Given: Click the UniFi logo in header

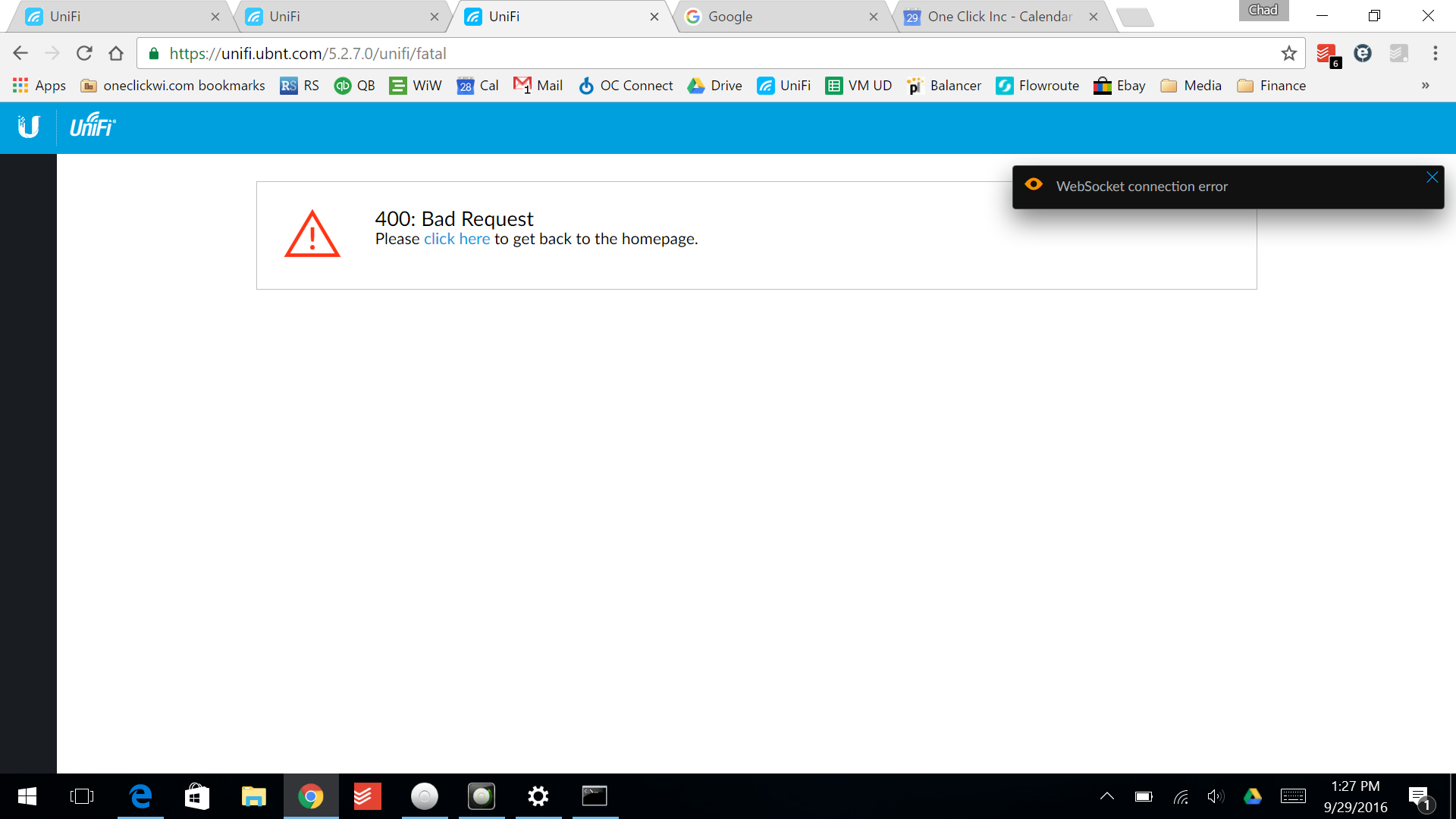Looking at the screenshot, I should (93, 126).
